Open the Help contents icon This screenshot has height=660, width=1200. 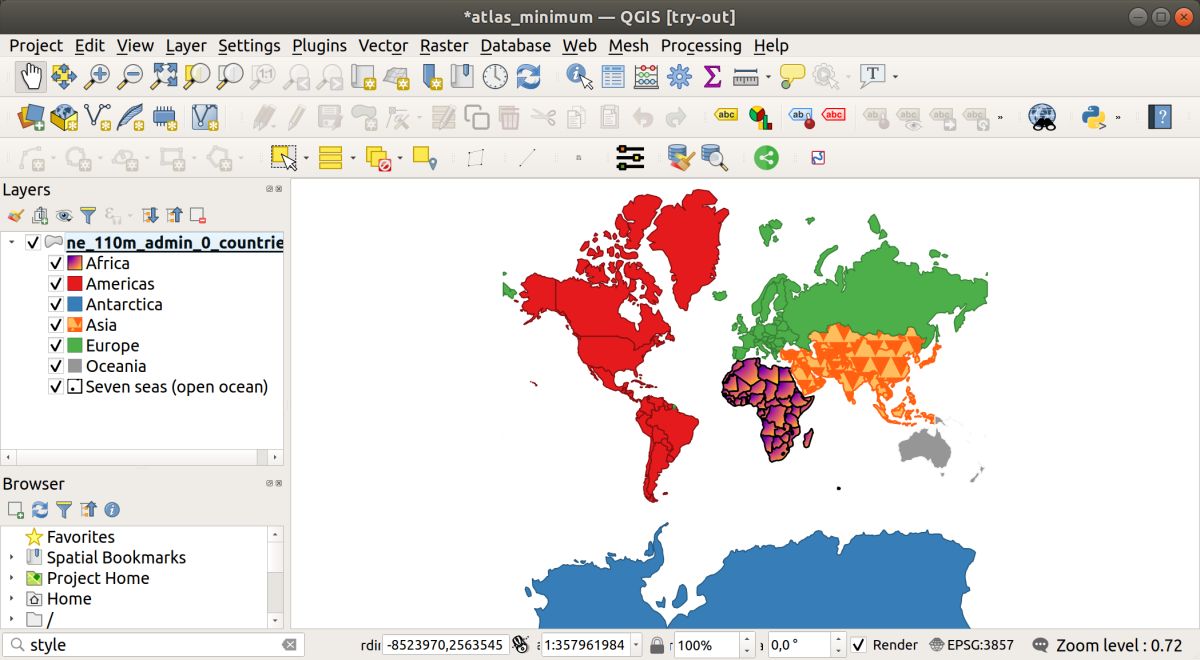pyautogui.click(x=1159, y=117)
